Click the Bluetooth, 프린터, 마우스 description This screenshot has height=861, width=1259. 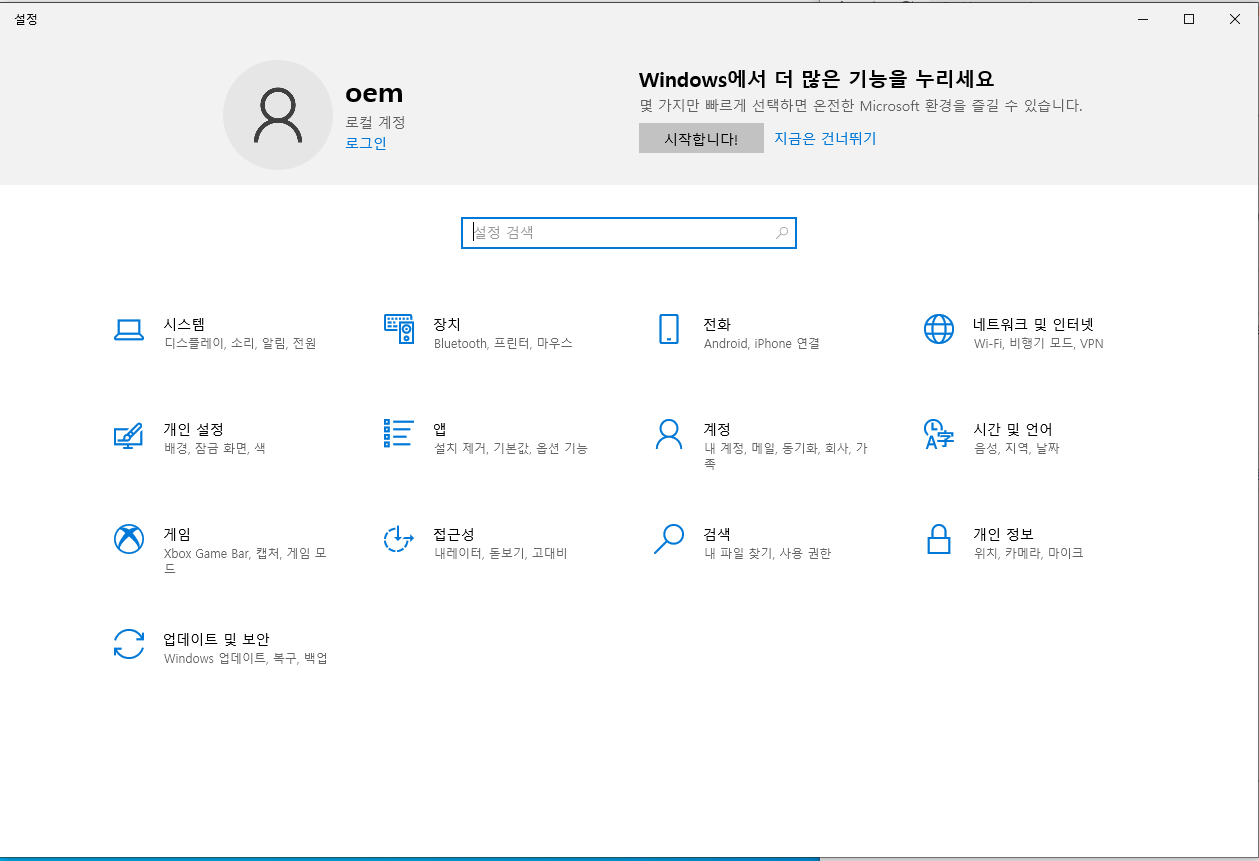click(x=503, y=344)
